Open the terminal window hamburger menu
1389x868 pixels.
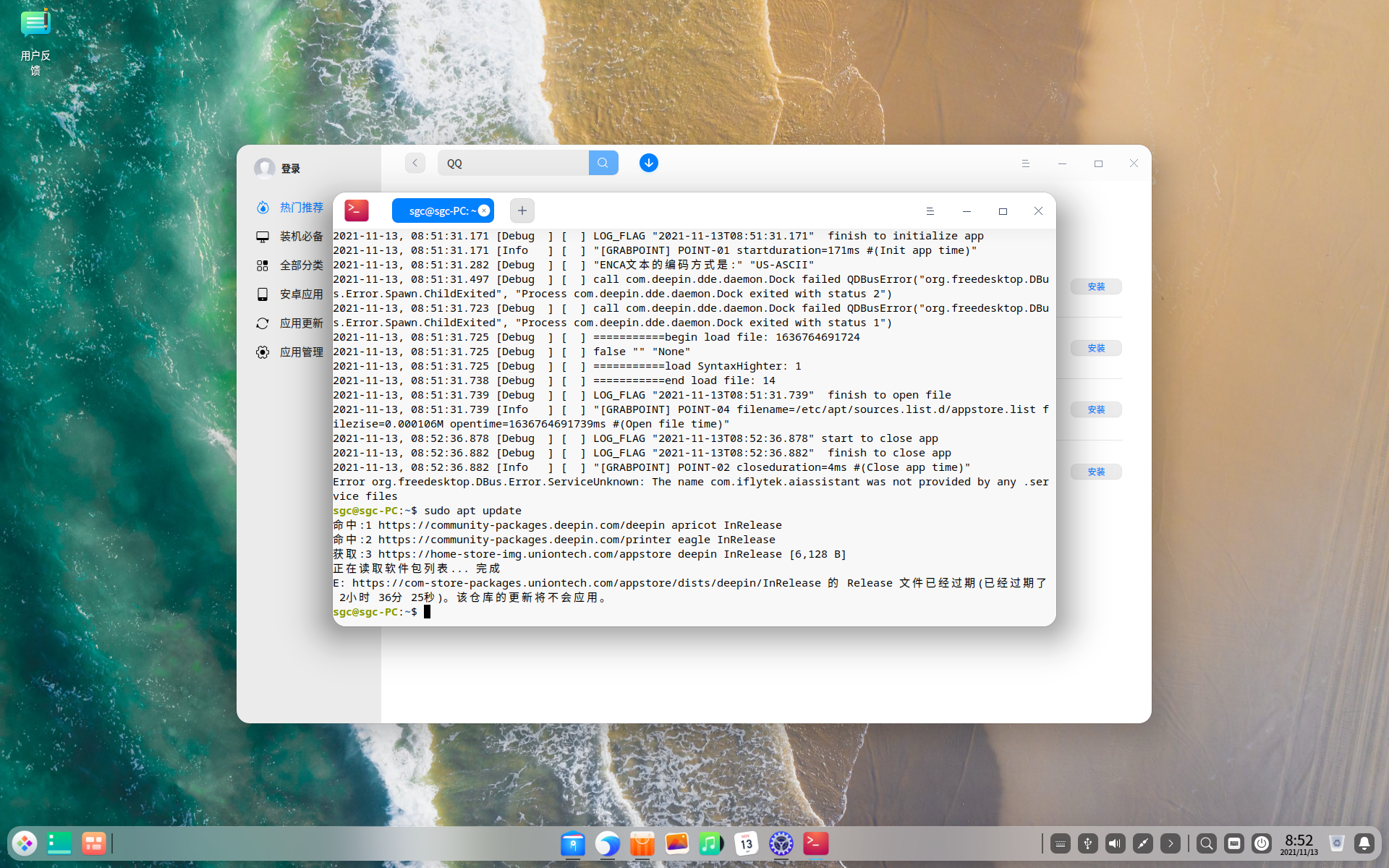tap(930, 210)
